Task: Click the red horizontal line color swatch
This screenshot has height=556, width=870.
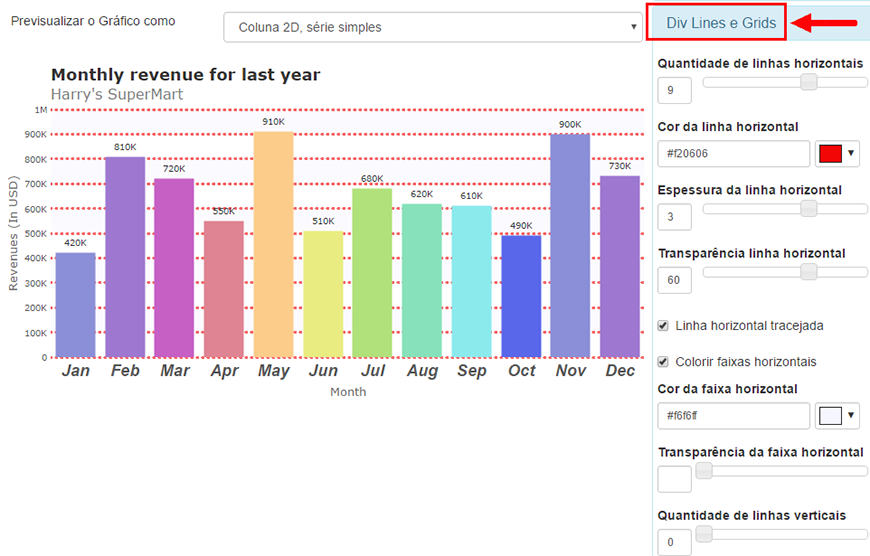Action: (831, 154)
